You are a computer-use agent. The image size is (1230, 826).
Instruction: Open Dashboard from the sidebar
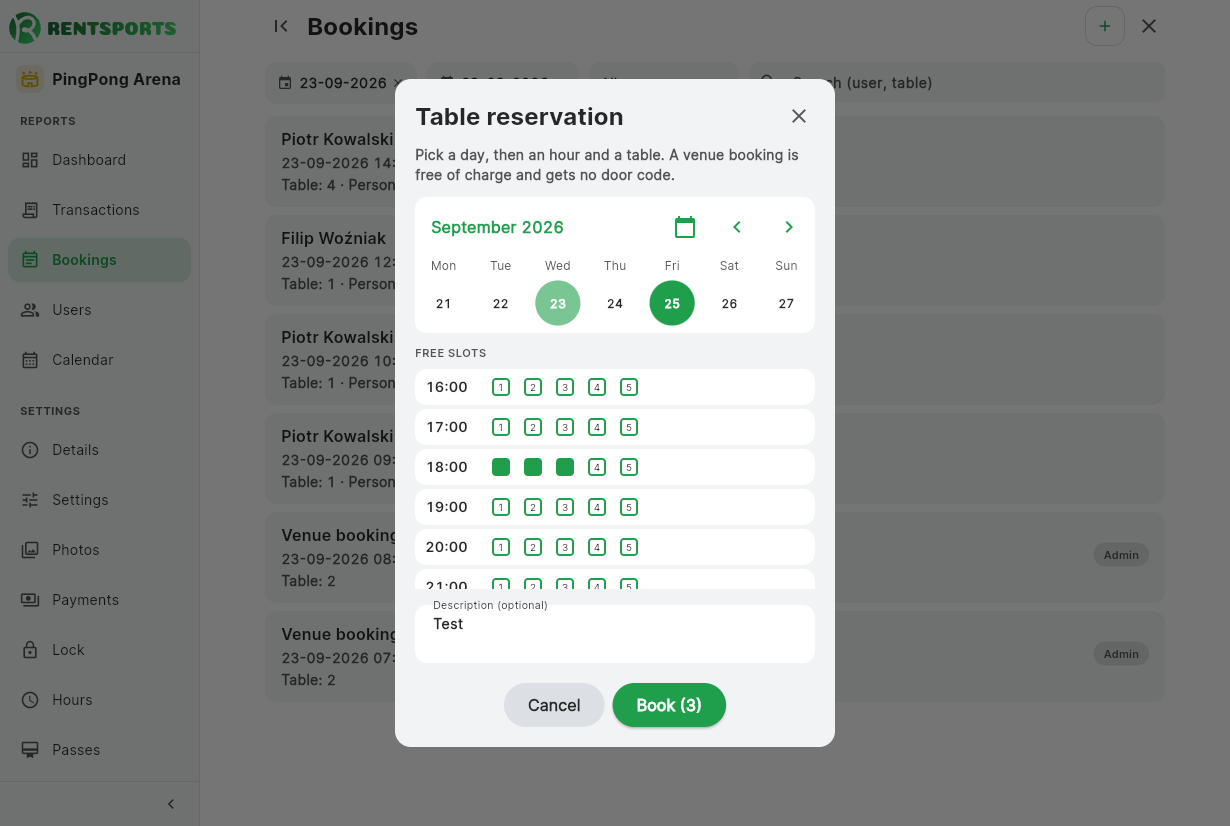100,160
